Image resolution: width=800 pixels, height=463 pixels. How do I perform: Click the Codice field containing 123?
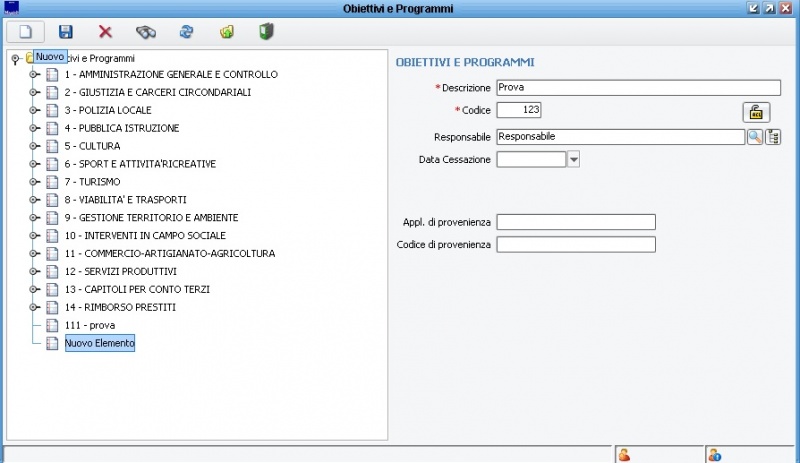[519, 110]
